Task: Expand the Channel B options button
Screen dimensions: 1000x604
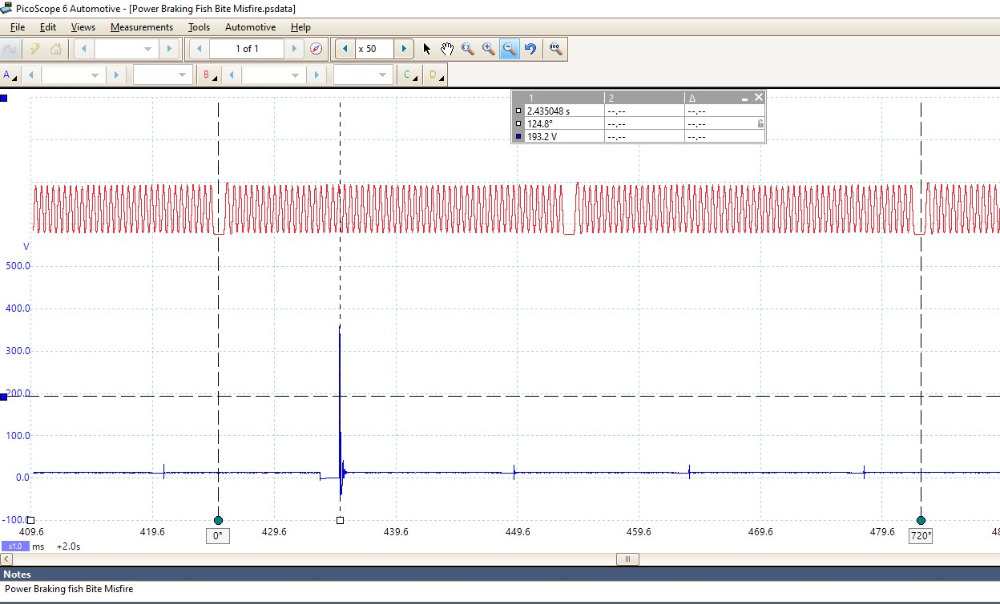Action: coord(210,75)
